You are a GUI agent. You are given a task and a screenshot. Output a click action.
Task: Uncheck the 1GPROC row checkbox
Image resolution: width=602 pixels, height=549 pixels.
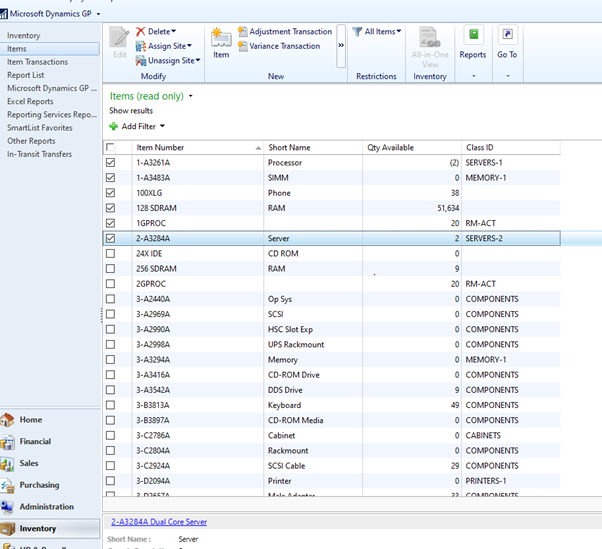(111, 223)
